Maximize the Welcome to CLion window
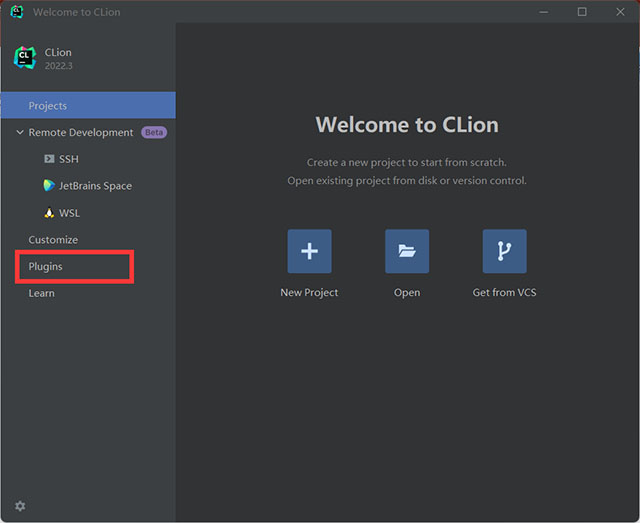This screenshot has height=523, width=640. pyautogui.click(x=582, y=12)
